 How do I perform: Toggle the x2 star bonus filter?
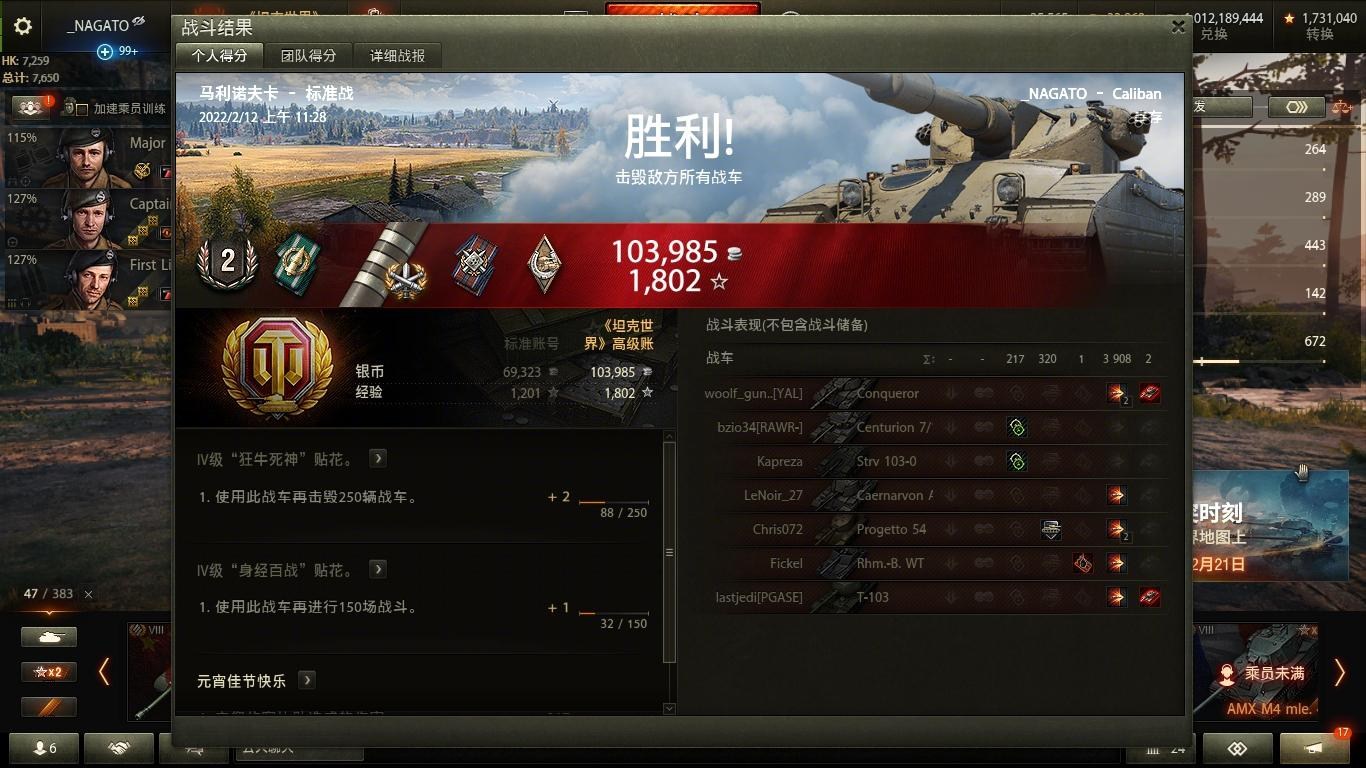coord(49,672)
